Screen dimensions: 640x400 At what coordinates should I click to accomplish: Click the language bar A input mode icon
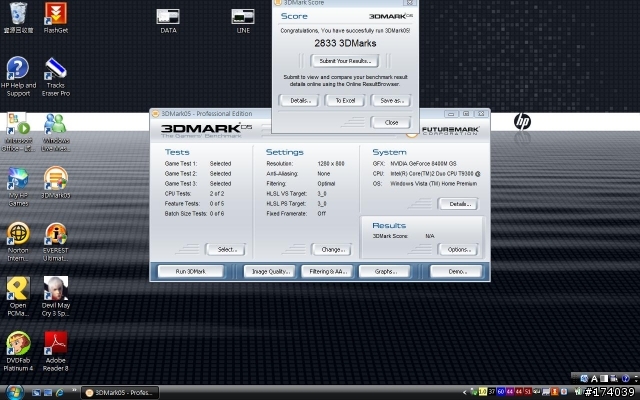pyautogui.click(x=594, y=379)
